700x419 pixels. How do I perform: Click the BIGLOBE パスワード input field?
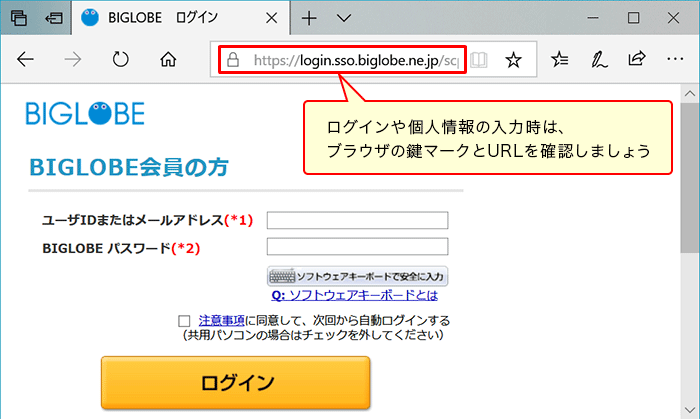[x=358, y=247]
